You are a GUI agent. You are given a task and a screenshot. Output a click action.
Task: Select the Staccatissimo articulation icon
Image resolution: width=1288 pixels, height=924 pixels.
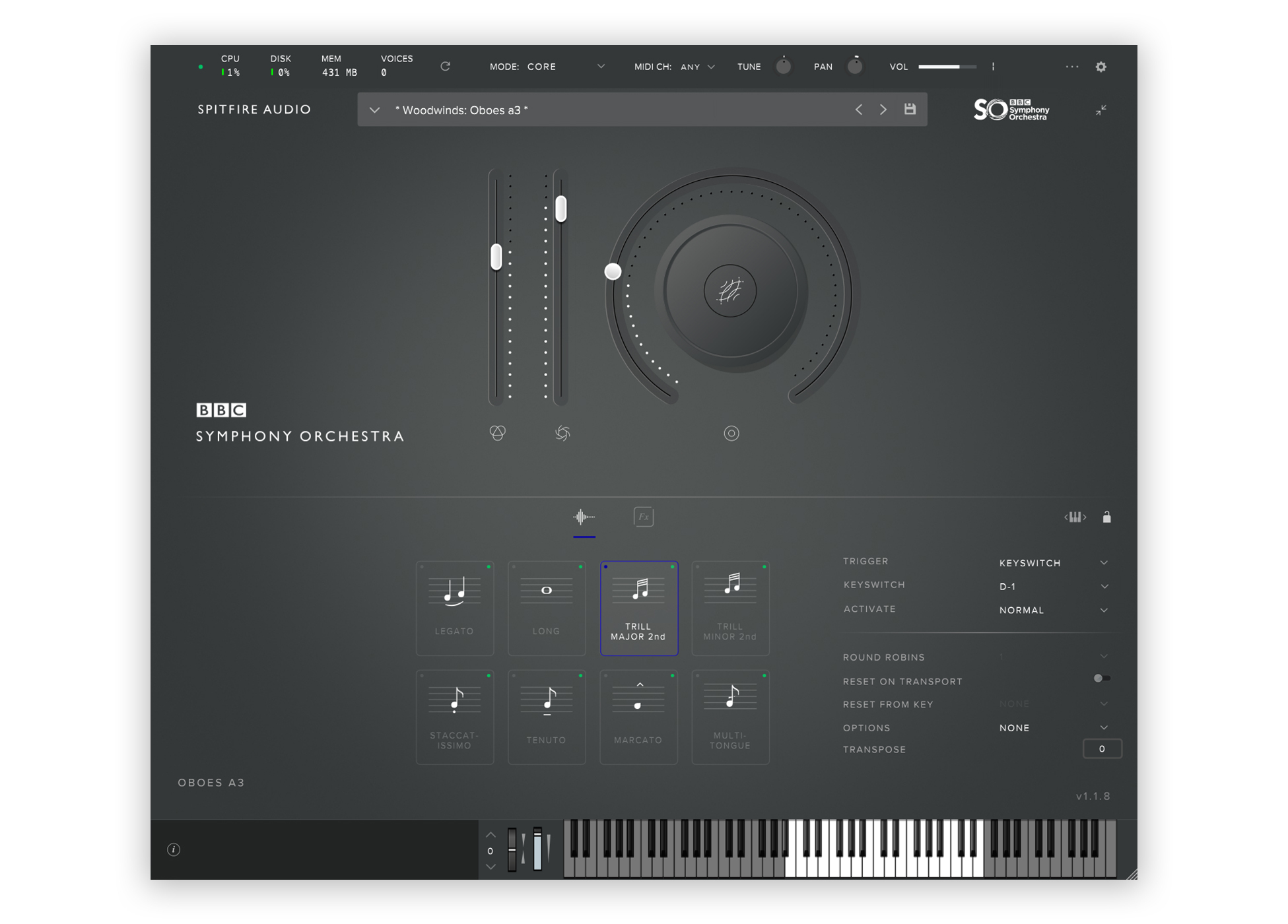coord(454,716)
